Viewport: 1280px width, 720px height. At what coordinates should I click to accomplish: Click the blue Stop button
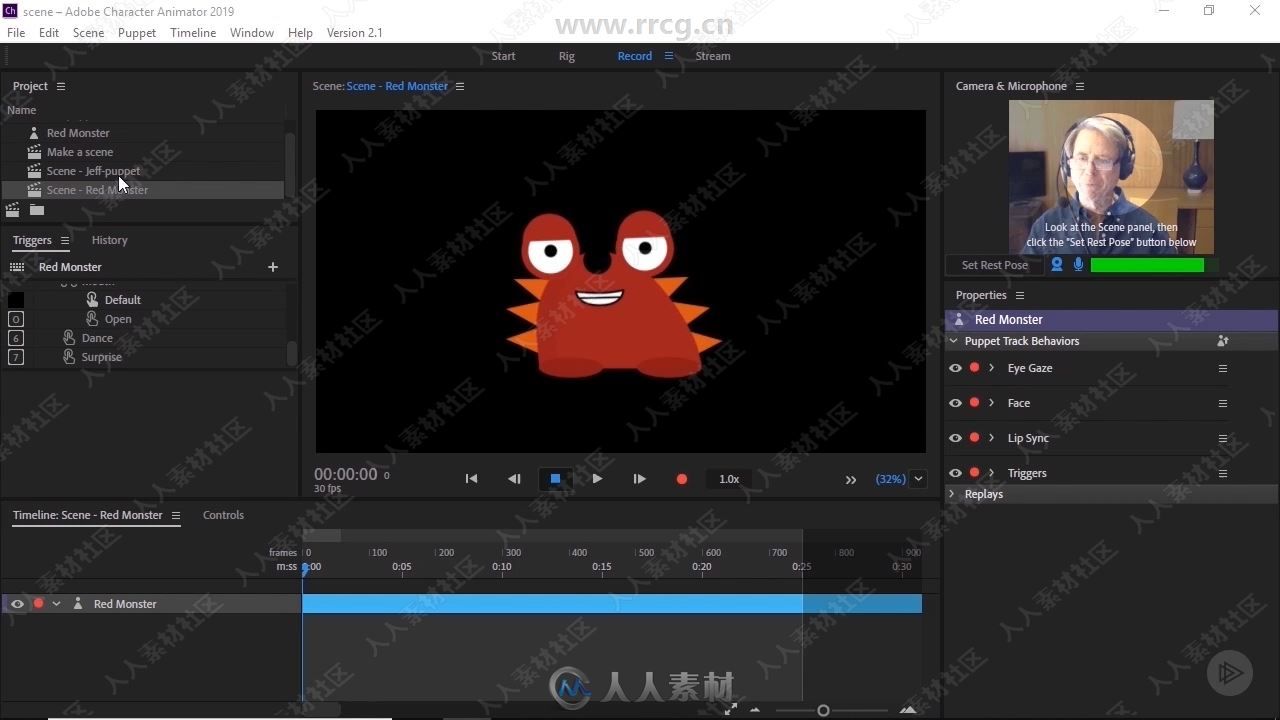pos(555,479)
